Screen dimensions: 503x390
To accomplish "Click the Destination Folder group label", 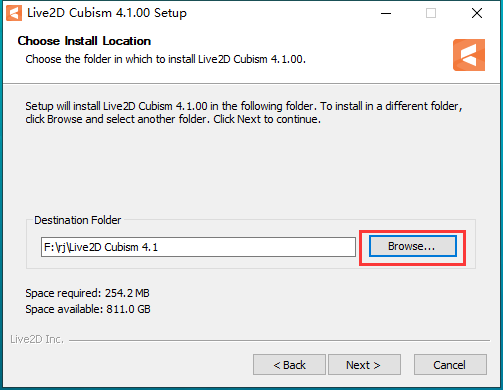I will pos(78,220).
